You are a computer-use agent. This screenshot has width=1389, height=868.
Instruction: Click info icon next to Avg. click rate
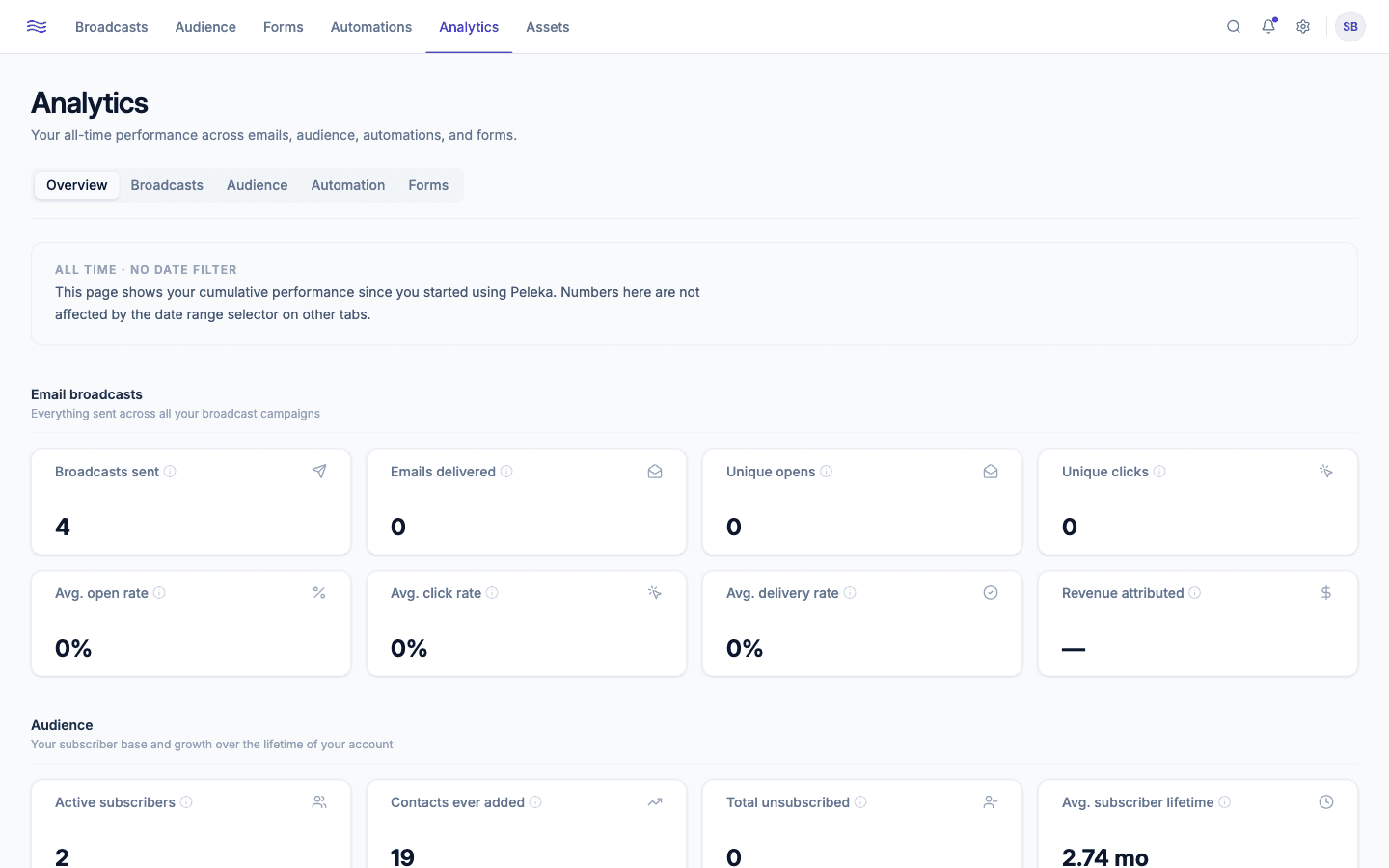point(492,593)
